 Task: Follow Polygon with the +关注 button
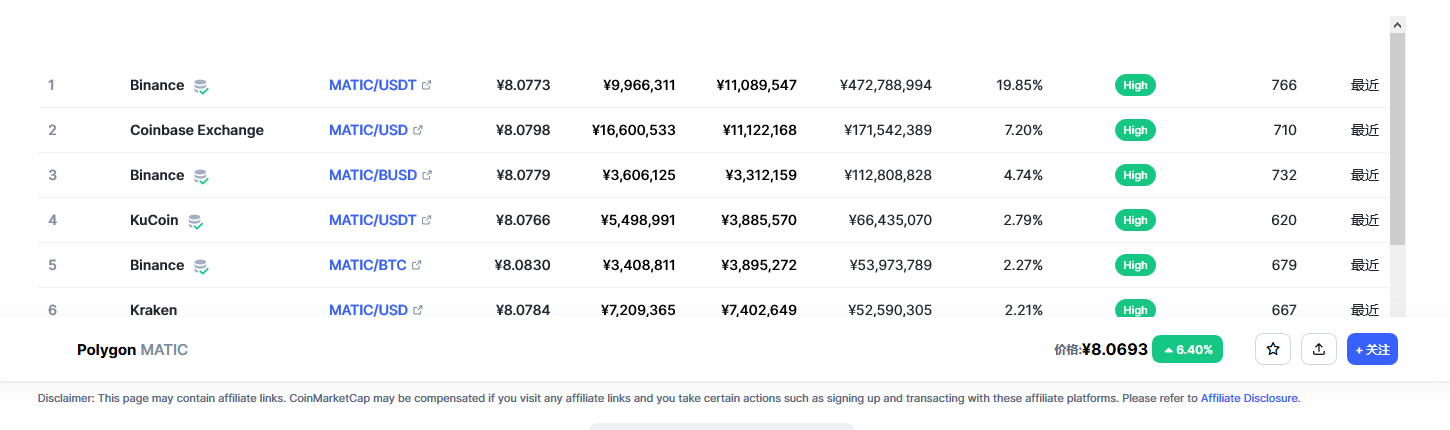pos(1372,349)
